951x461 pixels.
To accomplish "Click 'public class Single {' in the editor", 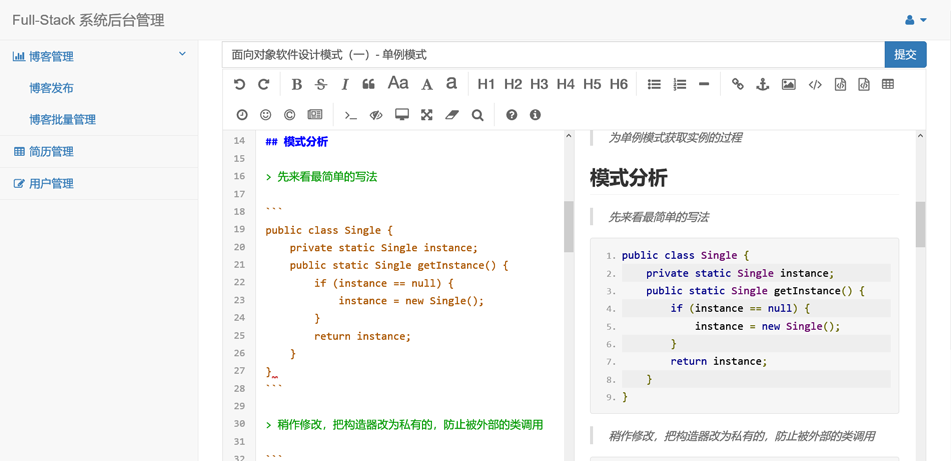I will [x=329, y=230].
